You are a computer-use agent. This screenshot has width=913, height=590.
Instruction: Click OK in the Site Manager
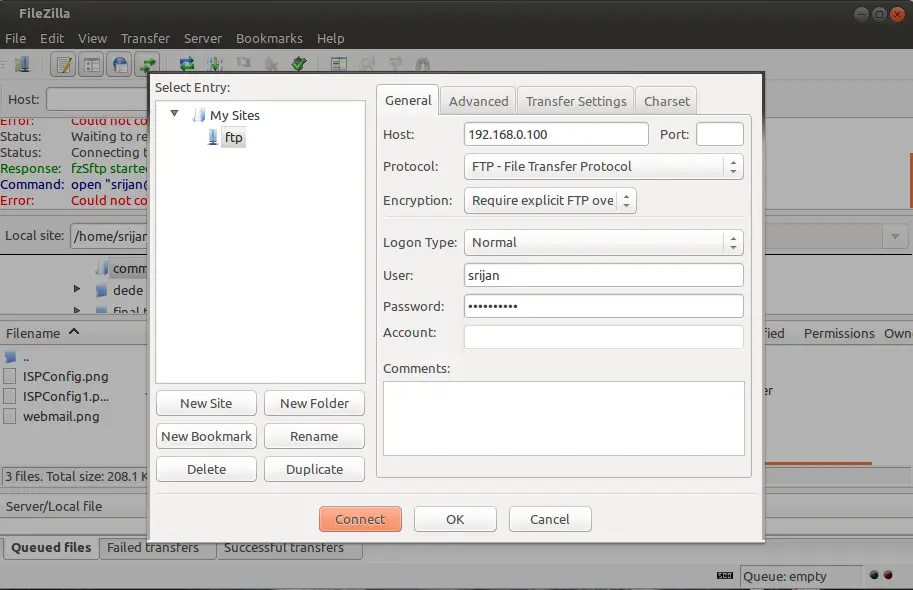(455, 519)
